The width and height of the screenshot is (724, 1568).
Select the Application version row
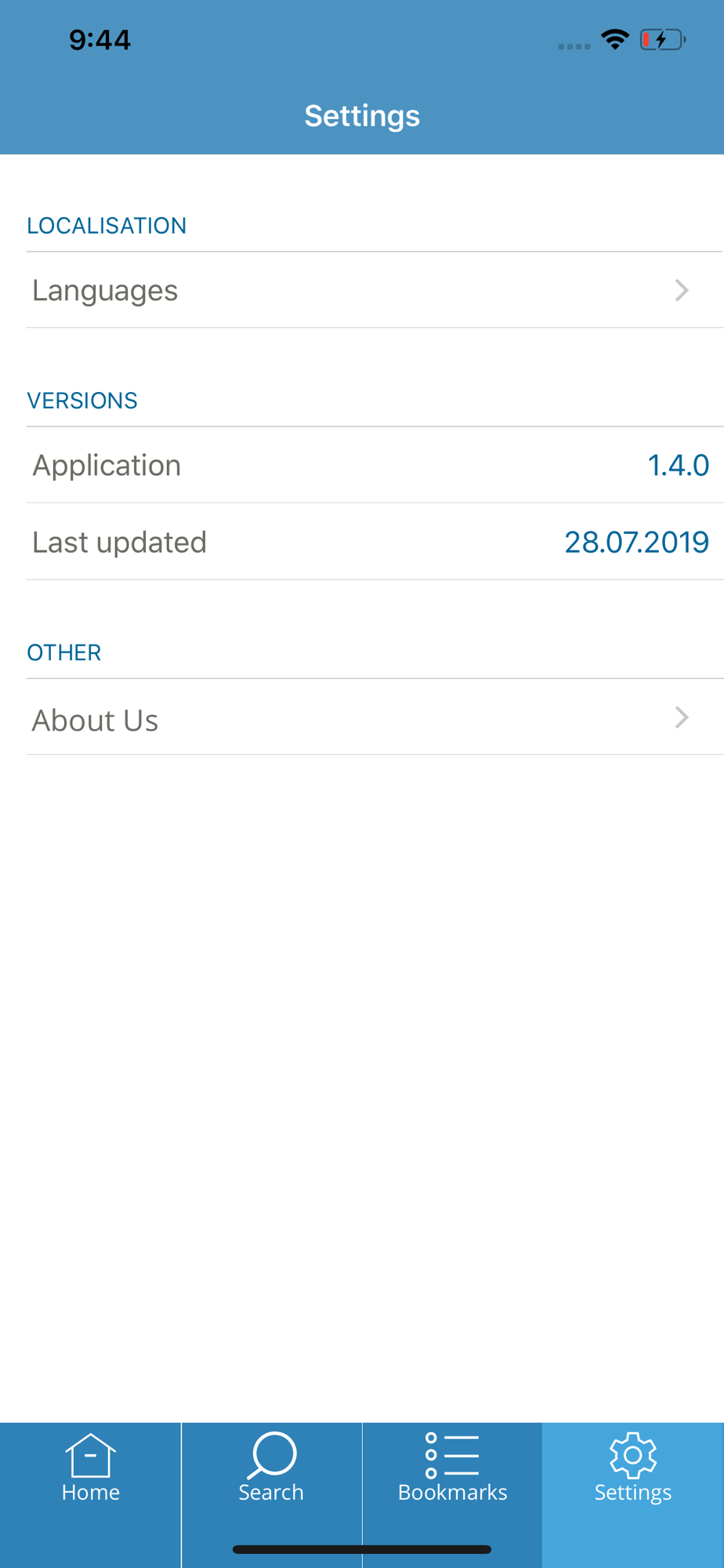pyautogui.click(x=375, y=465)
